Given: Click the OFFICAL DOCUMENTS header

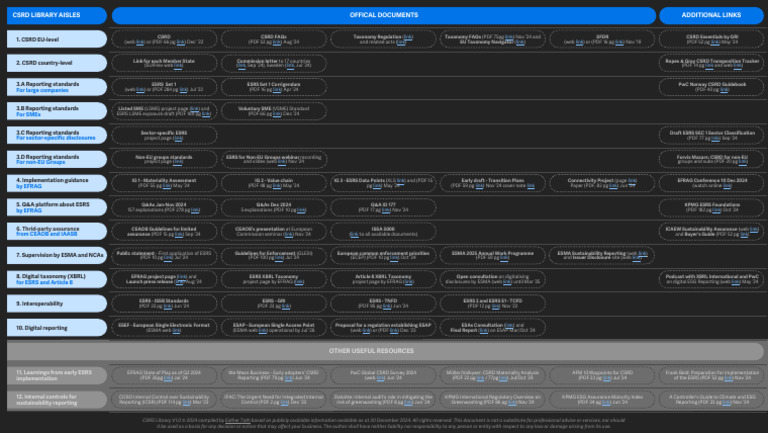Looking at the screenshot, I should point(384,15).
